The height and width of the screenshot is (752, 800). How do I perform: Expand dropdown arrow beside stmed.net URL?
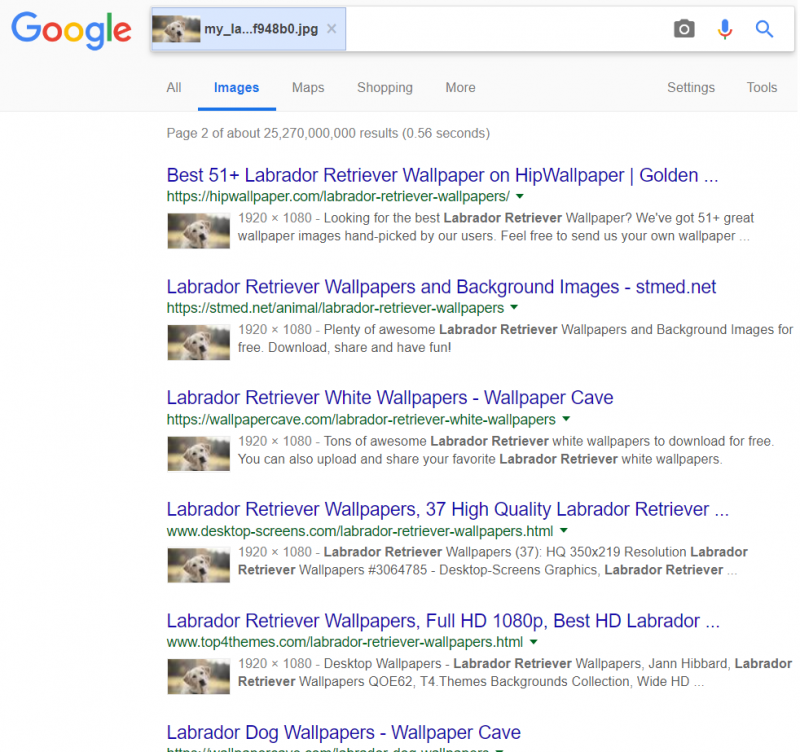tap(514, 308)
